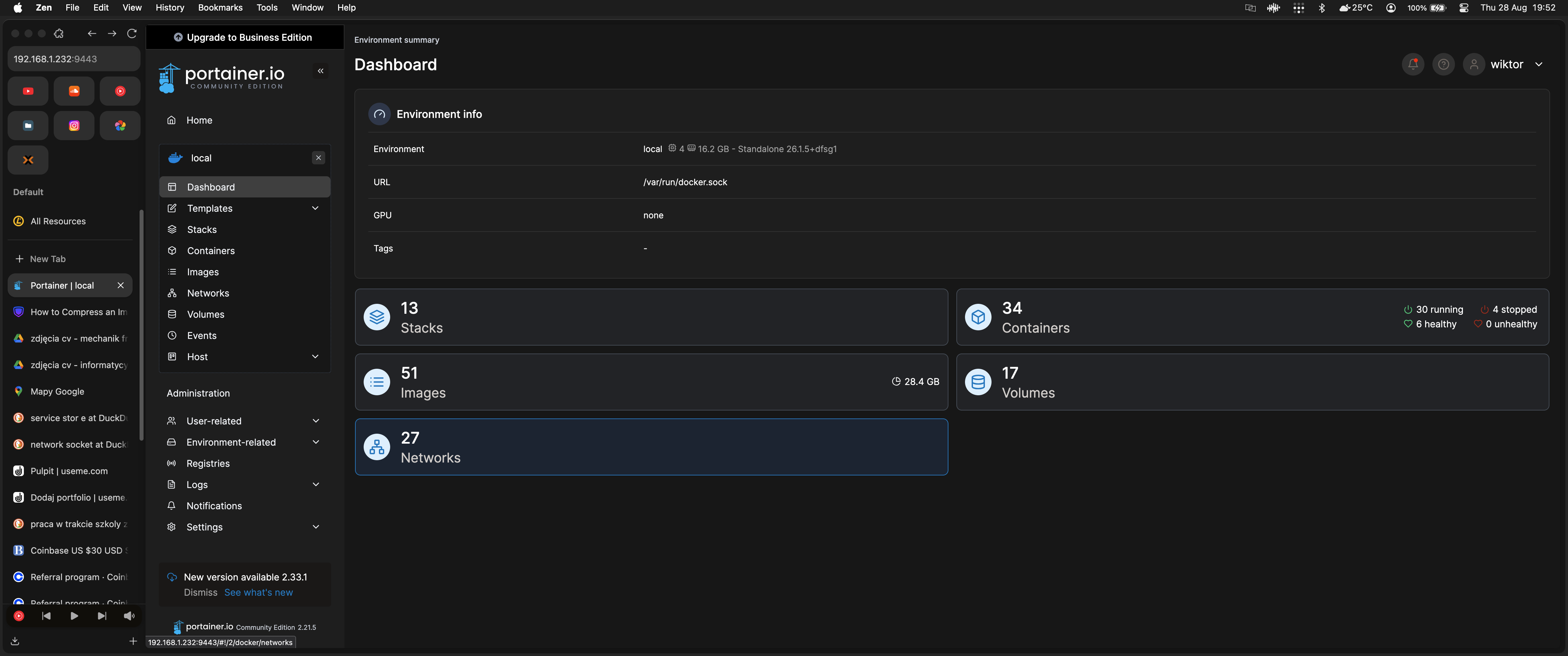This screenshot has width=1568, height=656.
Task: Open Registries in Administration
Action: point(245,464)
